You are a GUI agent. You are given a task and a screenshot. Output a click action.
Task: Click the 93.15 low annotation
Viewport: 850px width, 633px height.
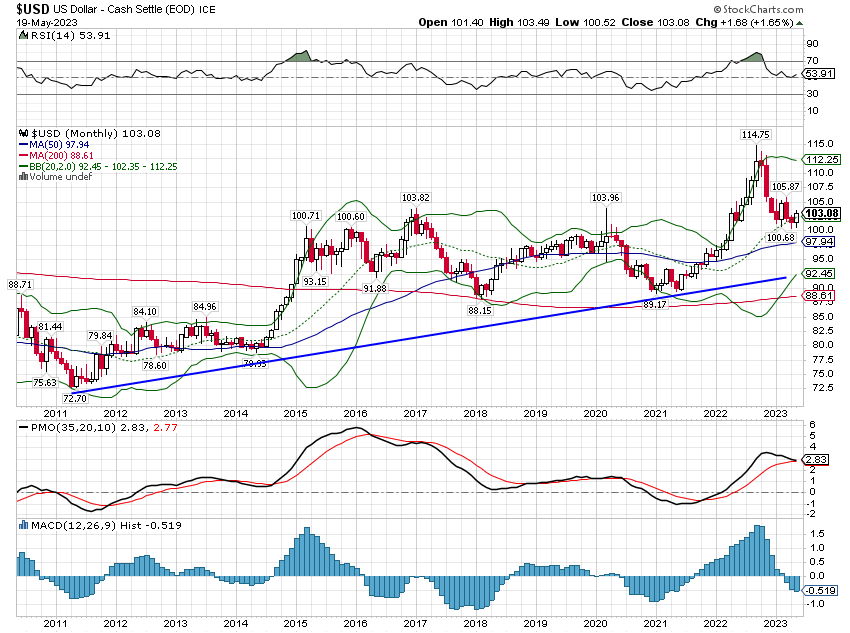point(314,281)
